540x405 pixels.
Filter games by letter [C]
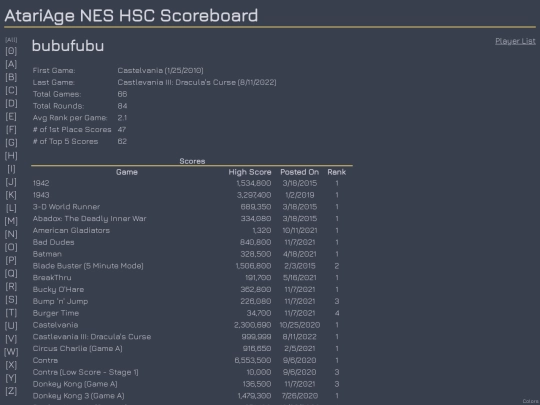pos(11,90)
